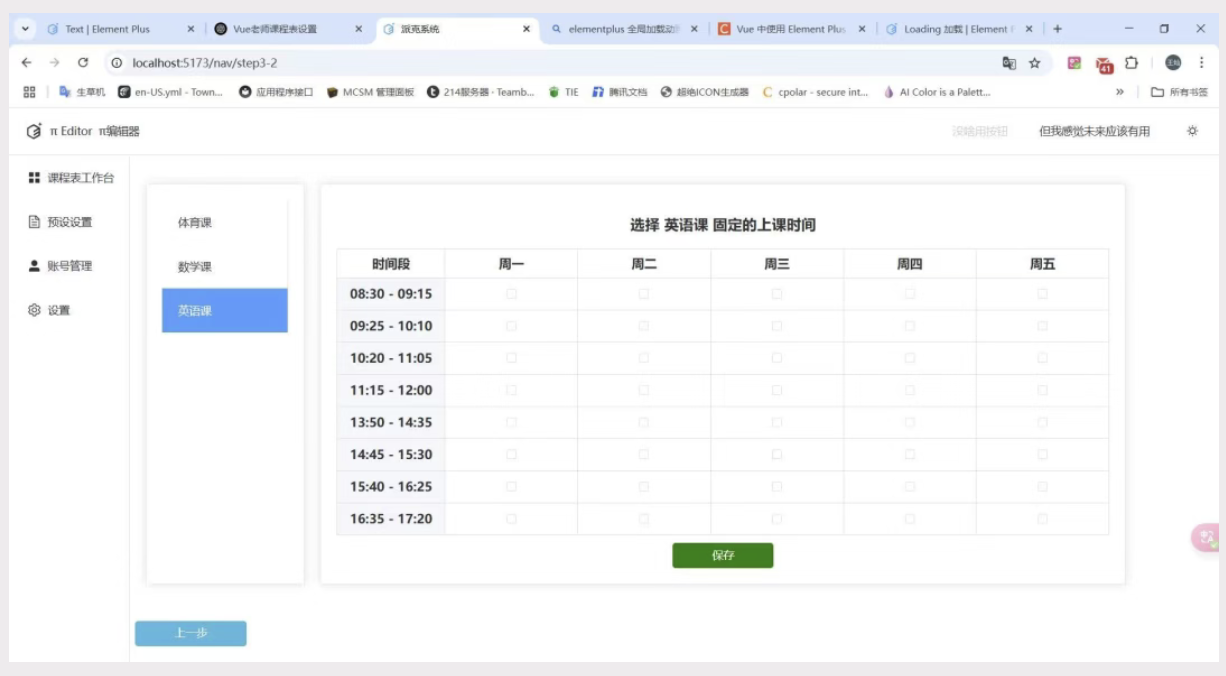This screenshot has width=1226, height=676.
Task: Check 周二 at 16:35 - 17:20
Action: 644,518
